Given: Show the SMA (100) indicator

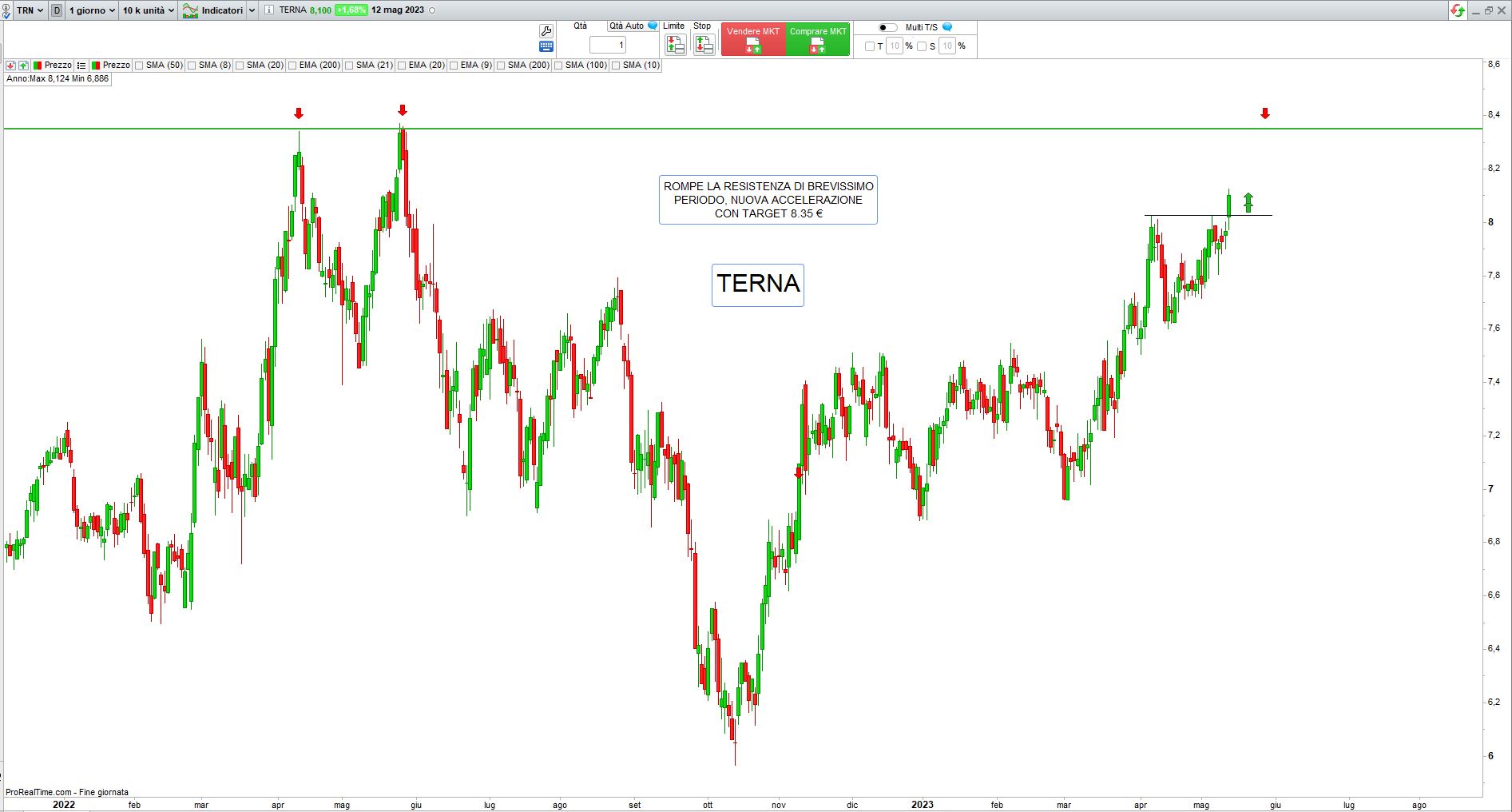Looking at the screenshot, I should [559, 66].
